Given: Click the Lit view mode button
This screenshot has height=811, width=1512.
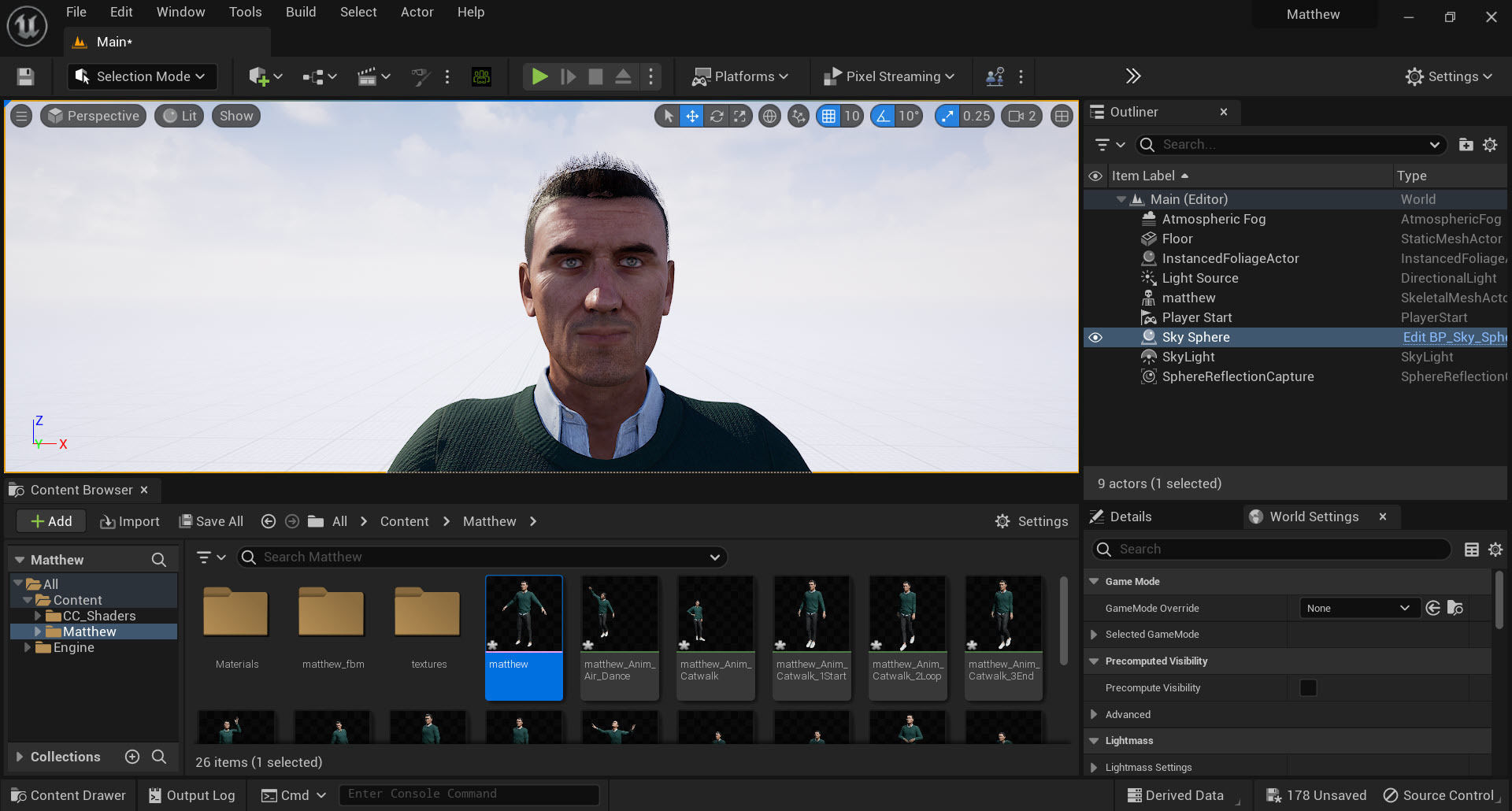Looking at the screenshot, I should 180,117.
